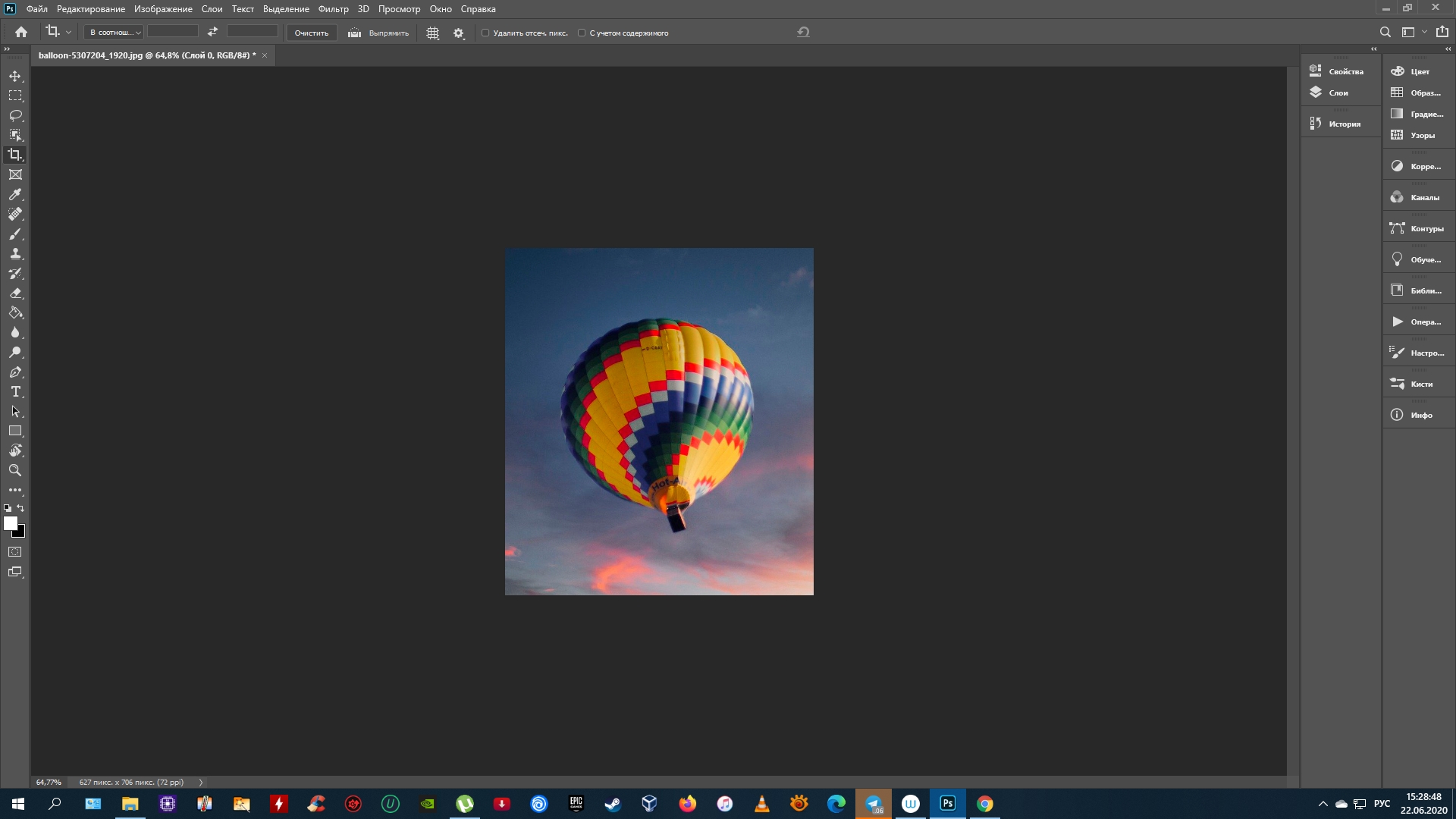Click the Home screen icon
Image resolution: width=1456 pixels, height=819 pixels.
click(21, 32)
